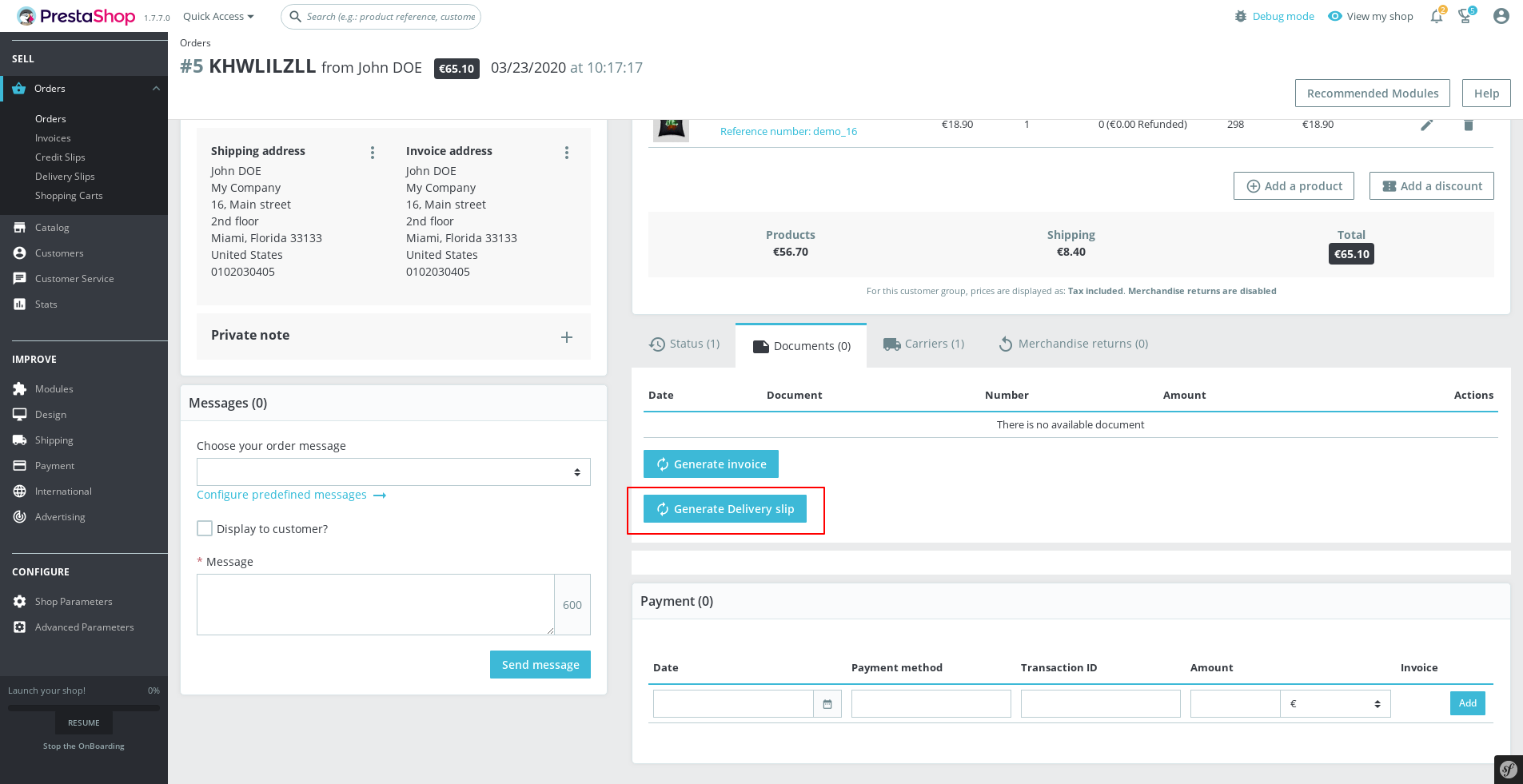Expand the Private note section
Image resolution: width=1523 pixels, height=784 pixels.
(566, 337)
